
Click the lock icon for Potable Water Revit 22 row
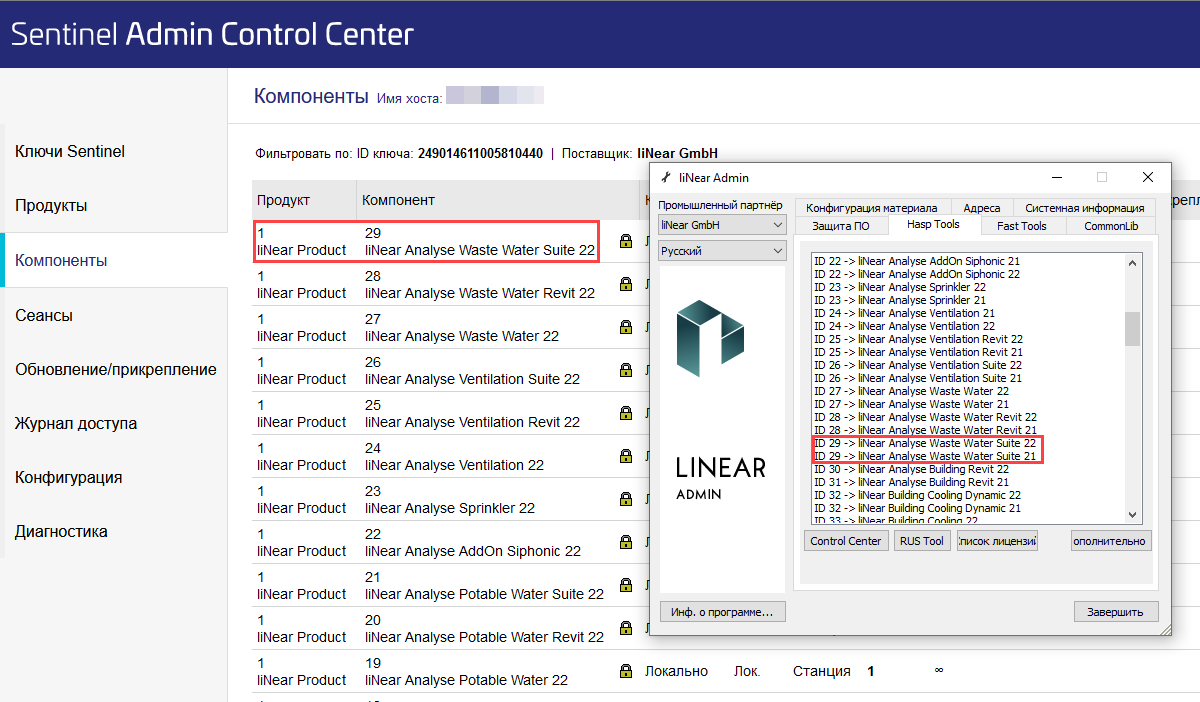(x=626, y=628)
